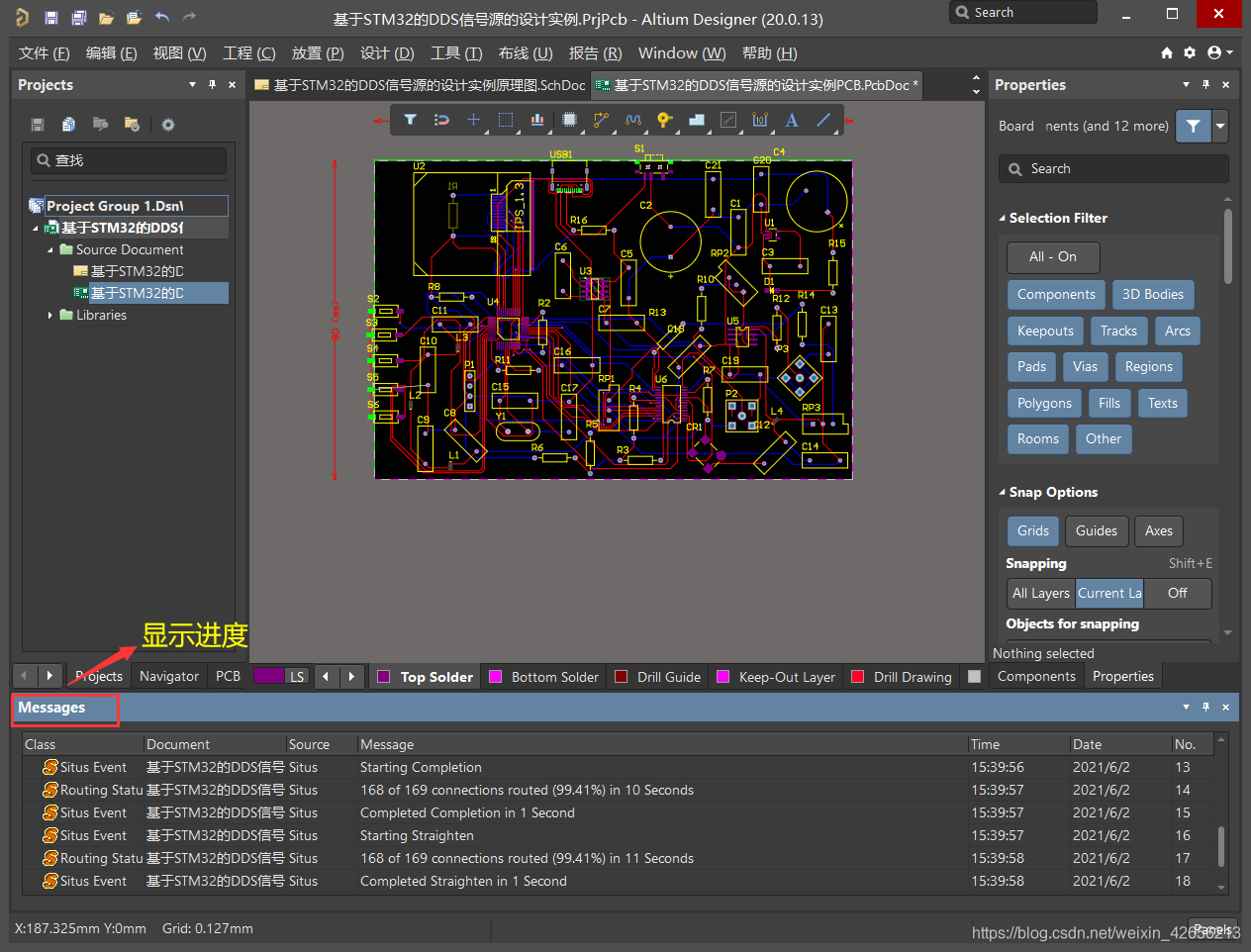1251x952 pixels.
Task: Click the selection filter funnel in the PCB toolbar
Action: coord(410,120)
